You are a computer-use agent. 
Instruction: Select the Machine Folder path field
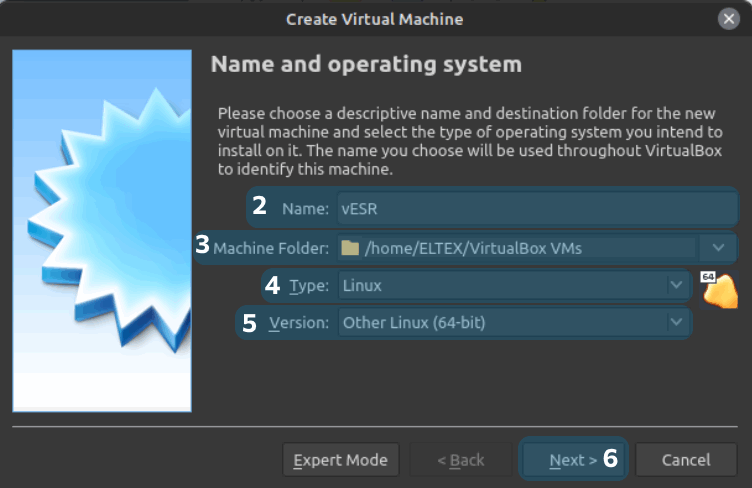[x=518, y=248]
